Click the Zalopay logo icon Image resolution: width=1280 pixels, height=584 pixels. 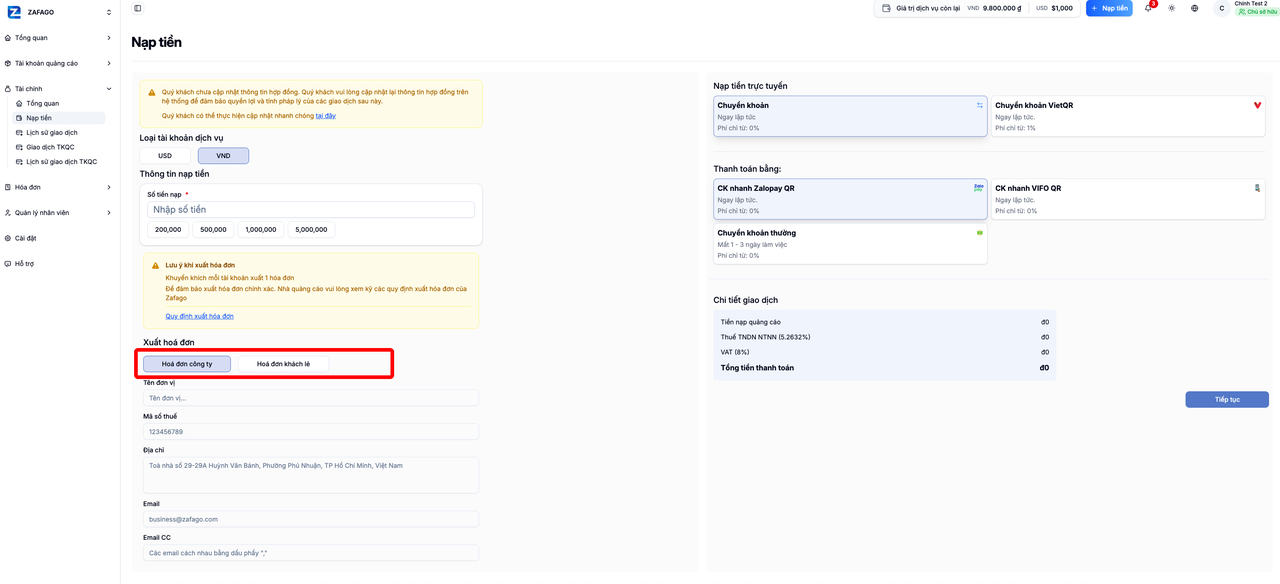[979, 187]
